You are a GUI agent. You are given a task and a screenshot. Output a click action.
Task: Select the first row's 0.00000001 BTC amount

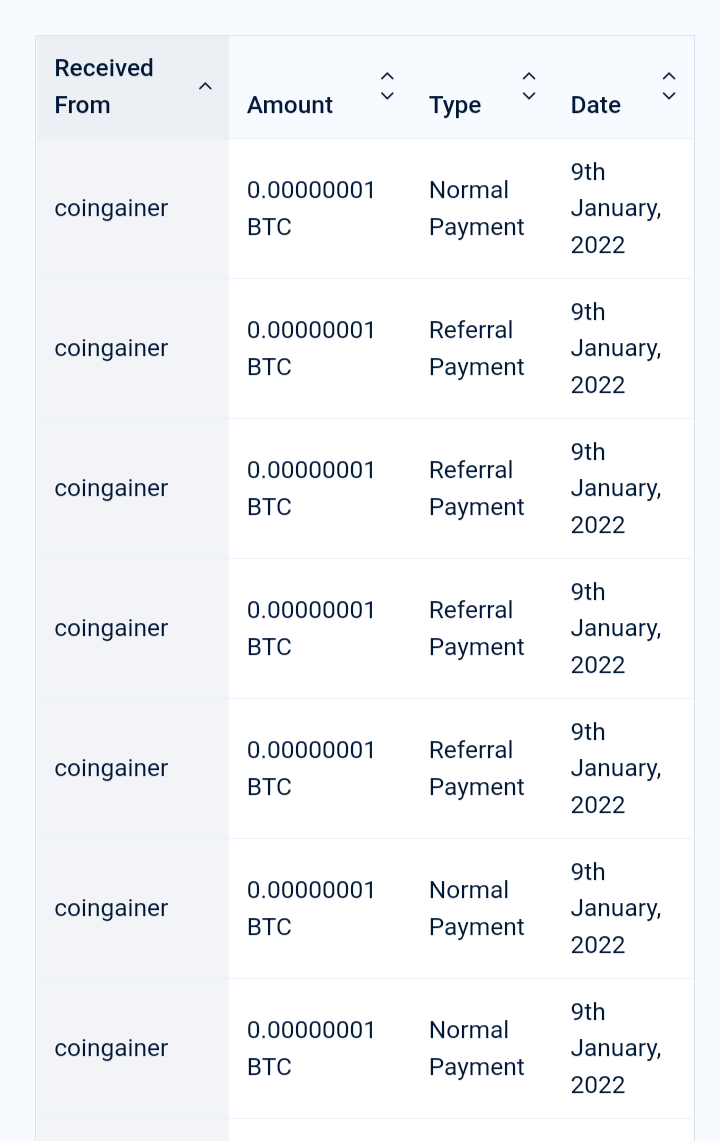(311, 208)
